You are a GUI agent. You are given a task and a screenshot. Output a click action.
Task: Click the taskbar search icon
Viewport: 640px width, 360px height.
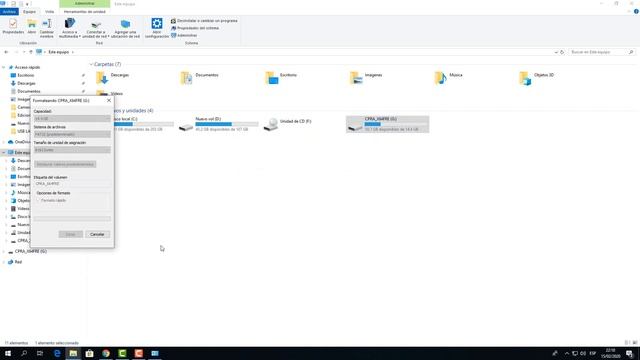[24, 353]
